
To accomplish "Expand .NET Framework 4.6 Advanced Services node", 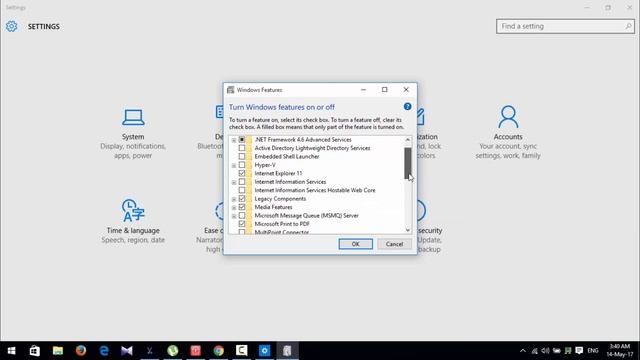I will click(x=234, y=140).
